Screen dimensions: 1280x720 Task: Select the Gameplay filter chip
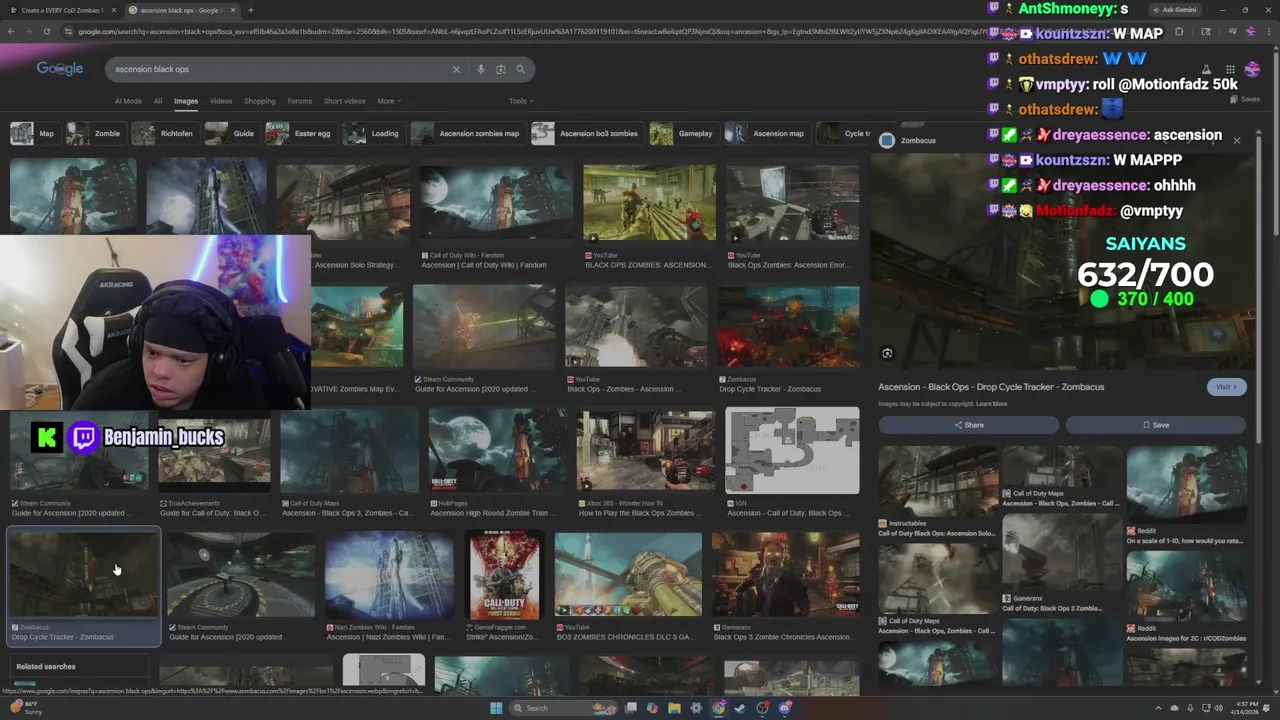click(683, 133)
